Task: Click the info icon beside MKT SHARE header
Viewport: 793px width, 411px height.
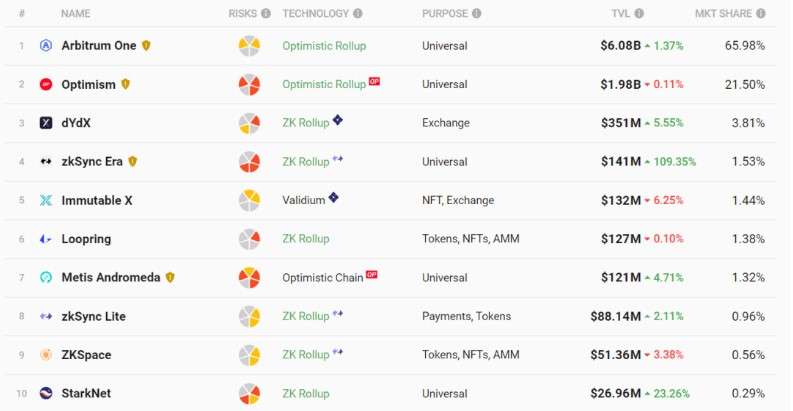Action: [x=761, y=14]
